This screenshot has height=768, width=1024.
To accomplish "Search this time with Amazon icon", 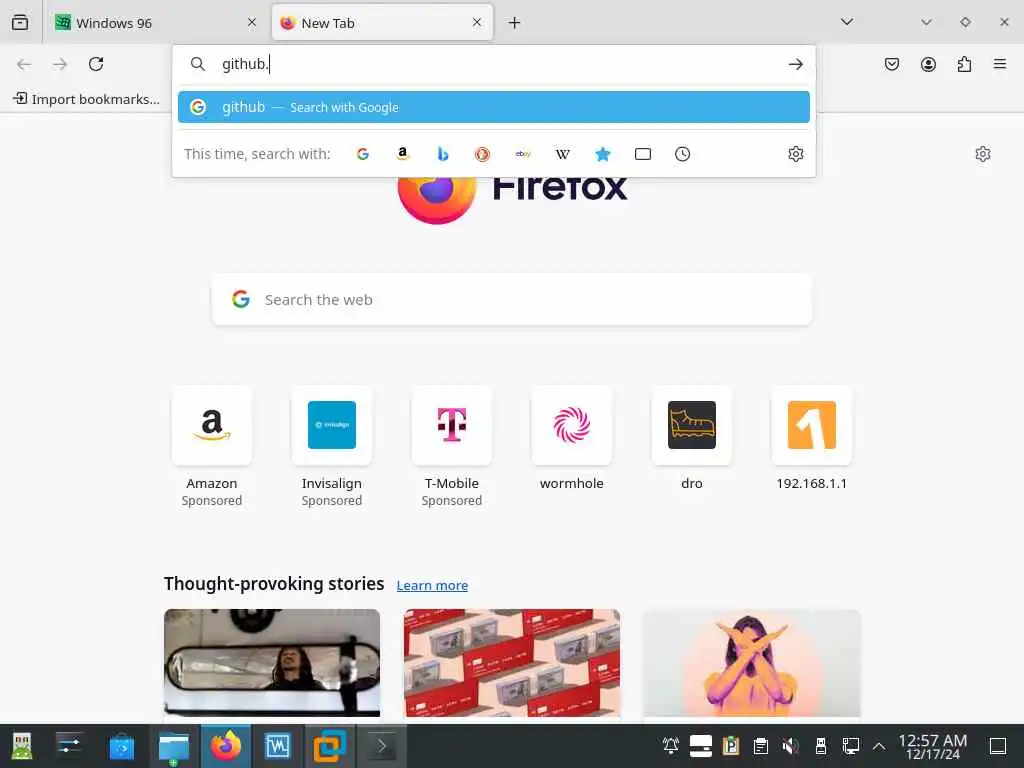I will [403, 154].
